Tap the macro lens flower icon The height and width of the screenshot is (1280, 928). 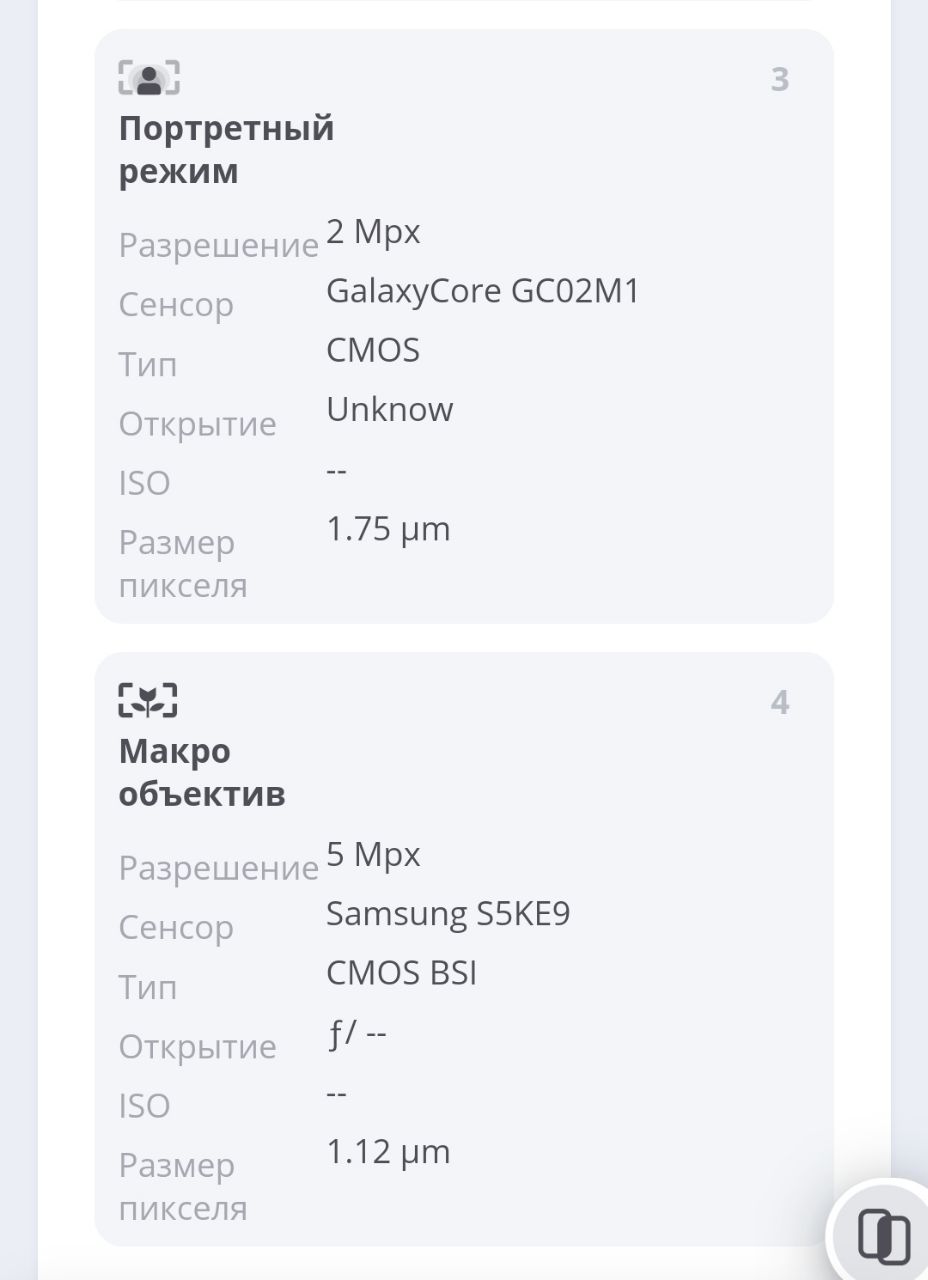coord(148,701)
